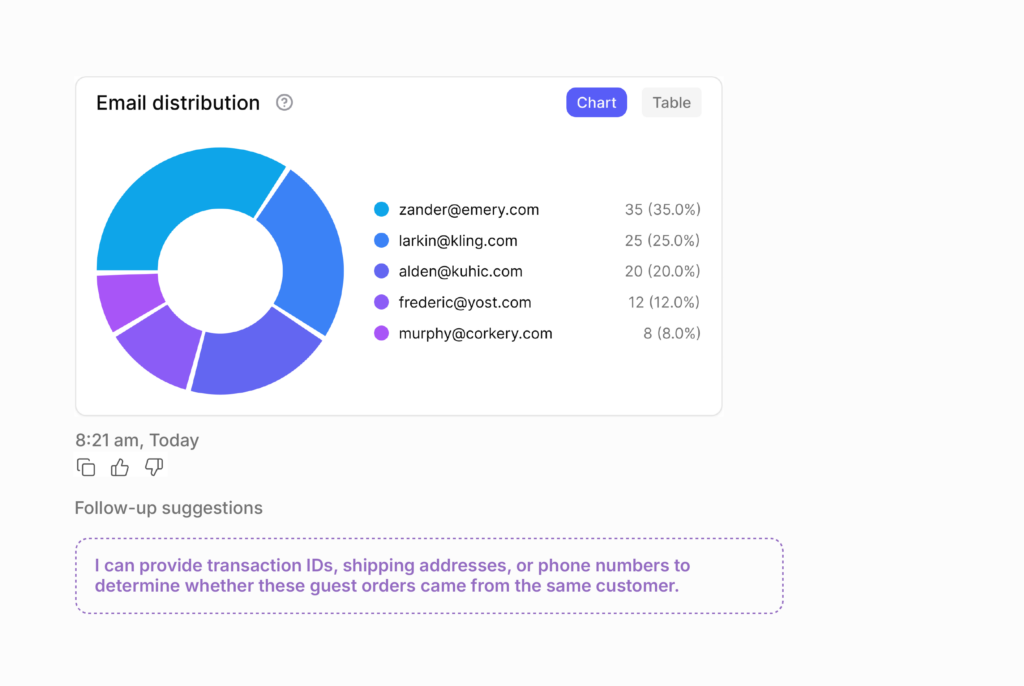Give a thumbs down to the response

[x=154, y=467]
